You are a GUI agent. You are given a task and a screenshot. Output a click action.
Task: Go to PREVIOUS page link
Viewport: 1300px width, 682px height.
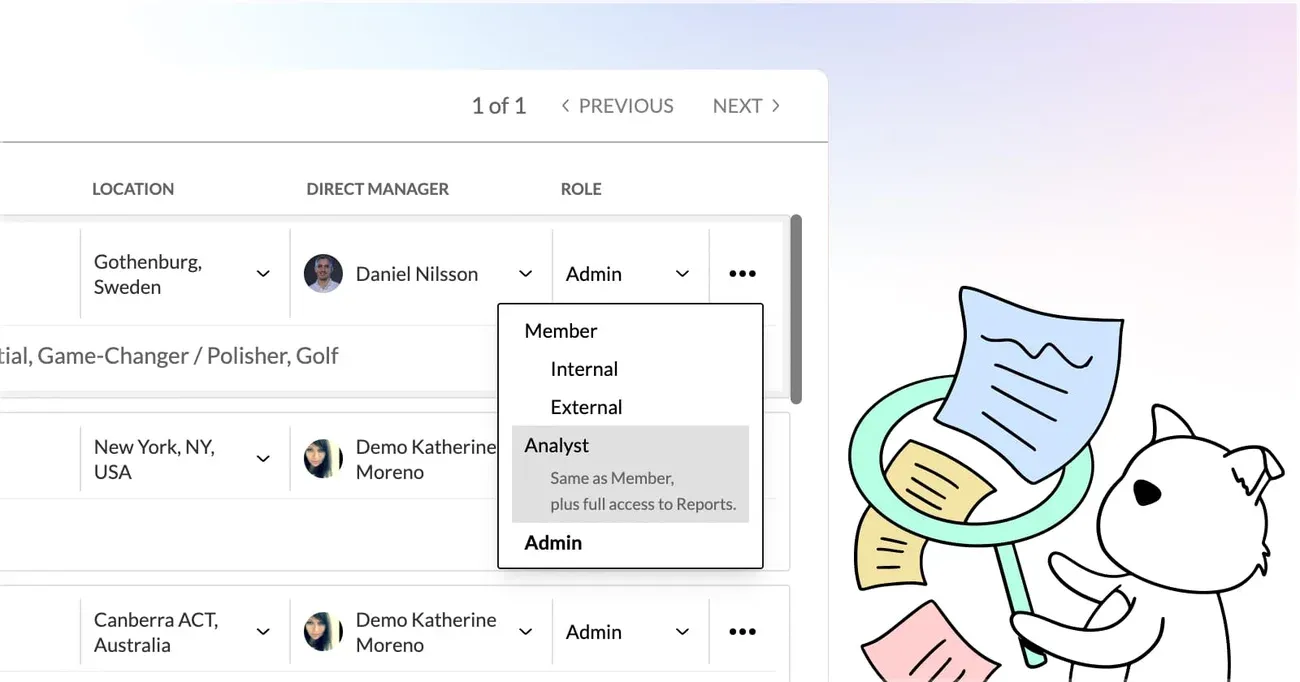[x=626, y=105]
